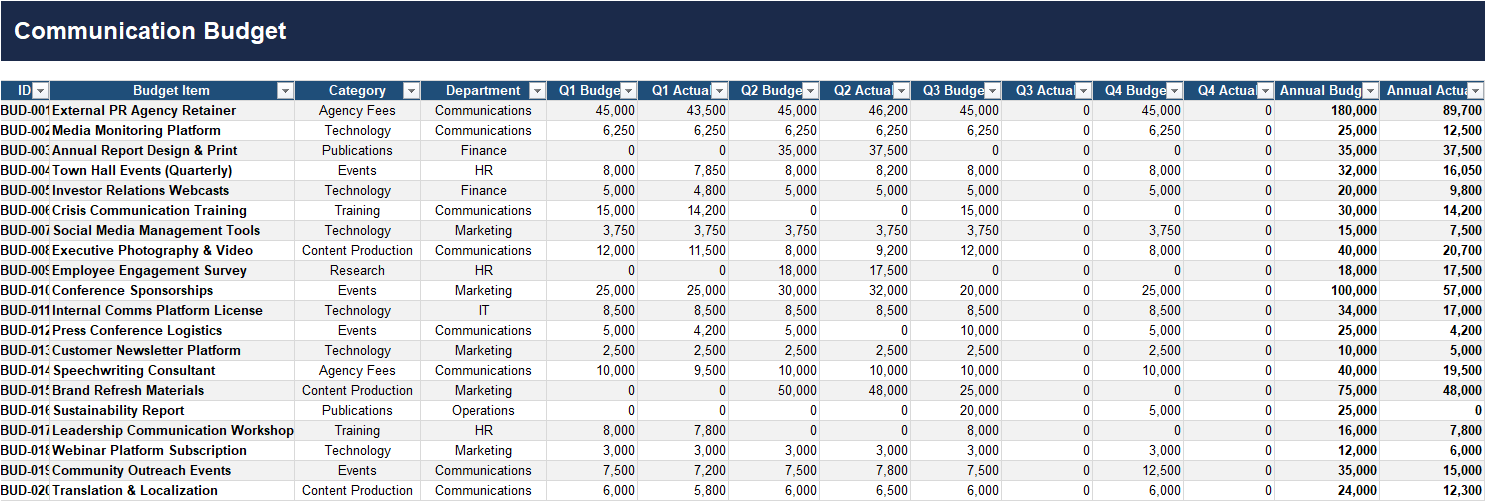
Task: Select Annual Budget value 100,000 for Conference Sponsorships
Action: pos(1327,291)
